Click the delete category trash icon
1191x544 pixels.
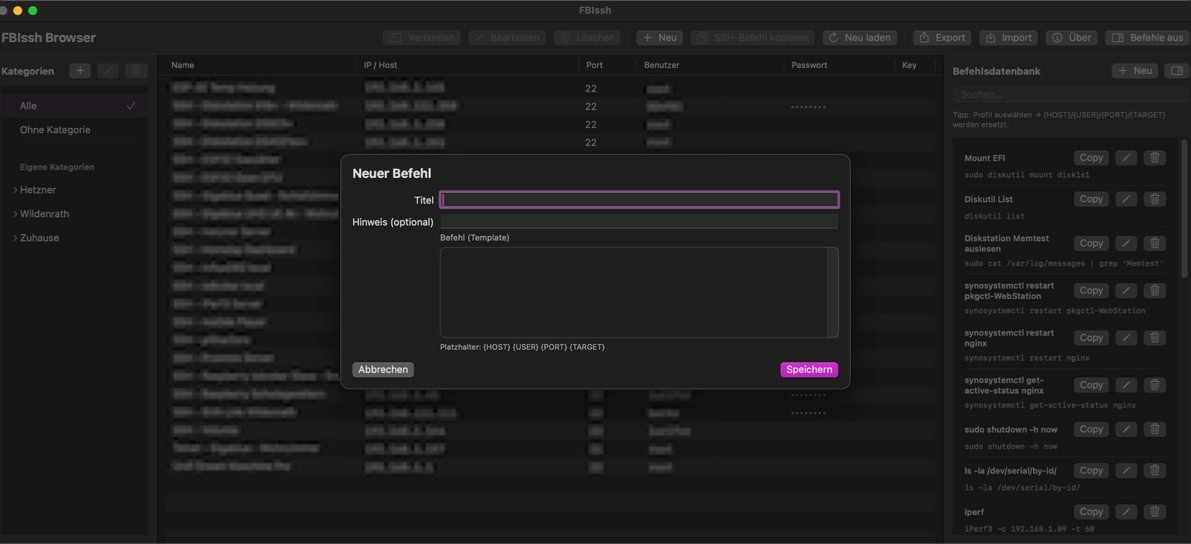(x=136, y=71)
